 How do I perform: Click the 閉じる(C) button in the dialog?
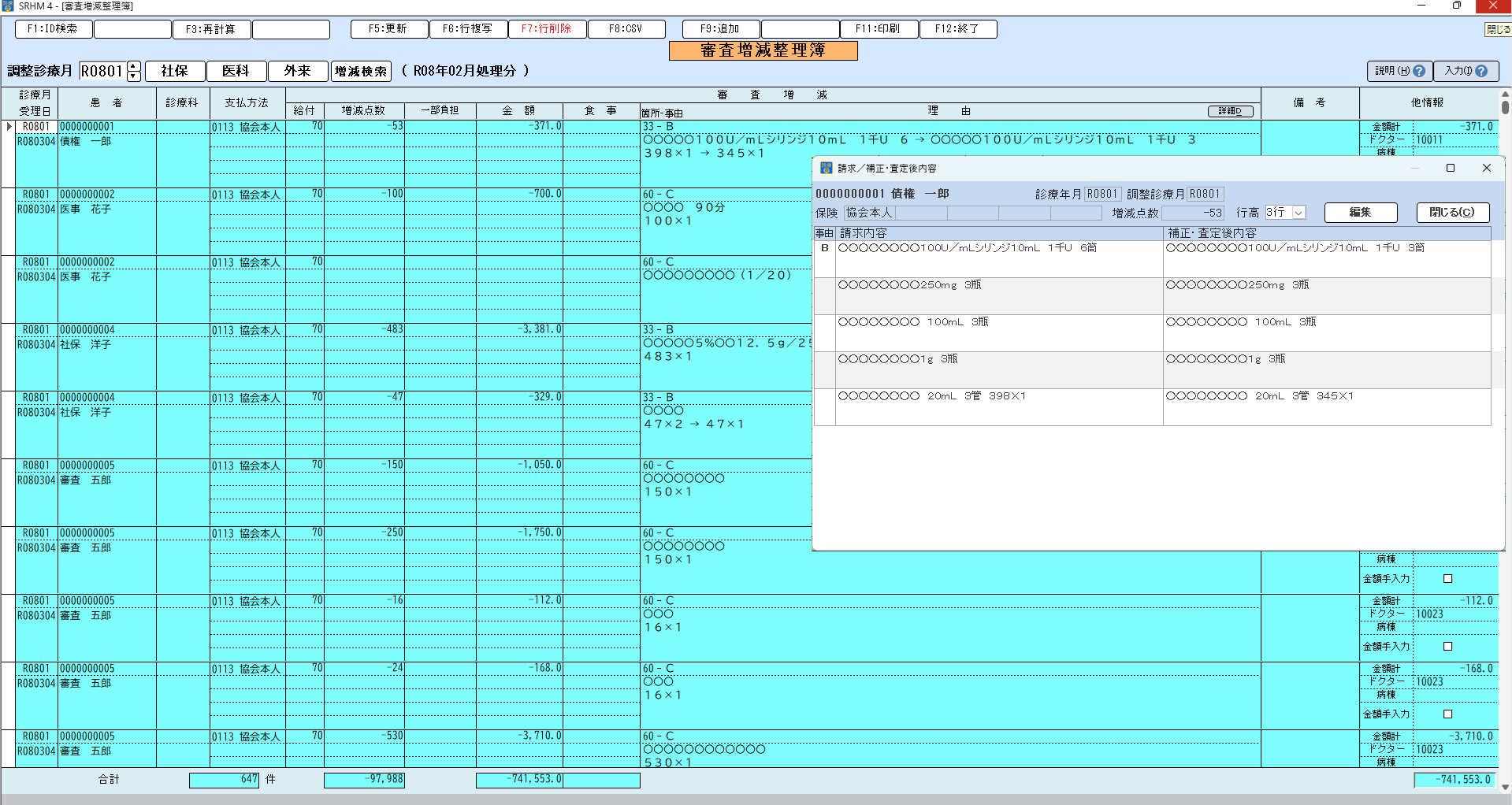coord(1452,213)
